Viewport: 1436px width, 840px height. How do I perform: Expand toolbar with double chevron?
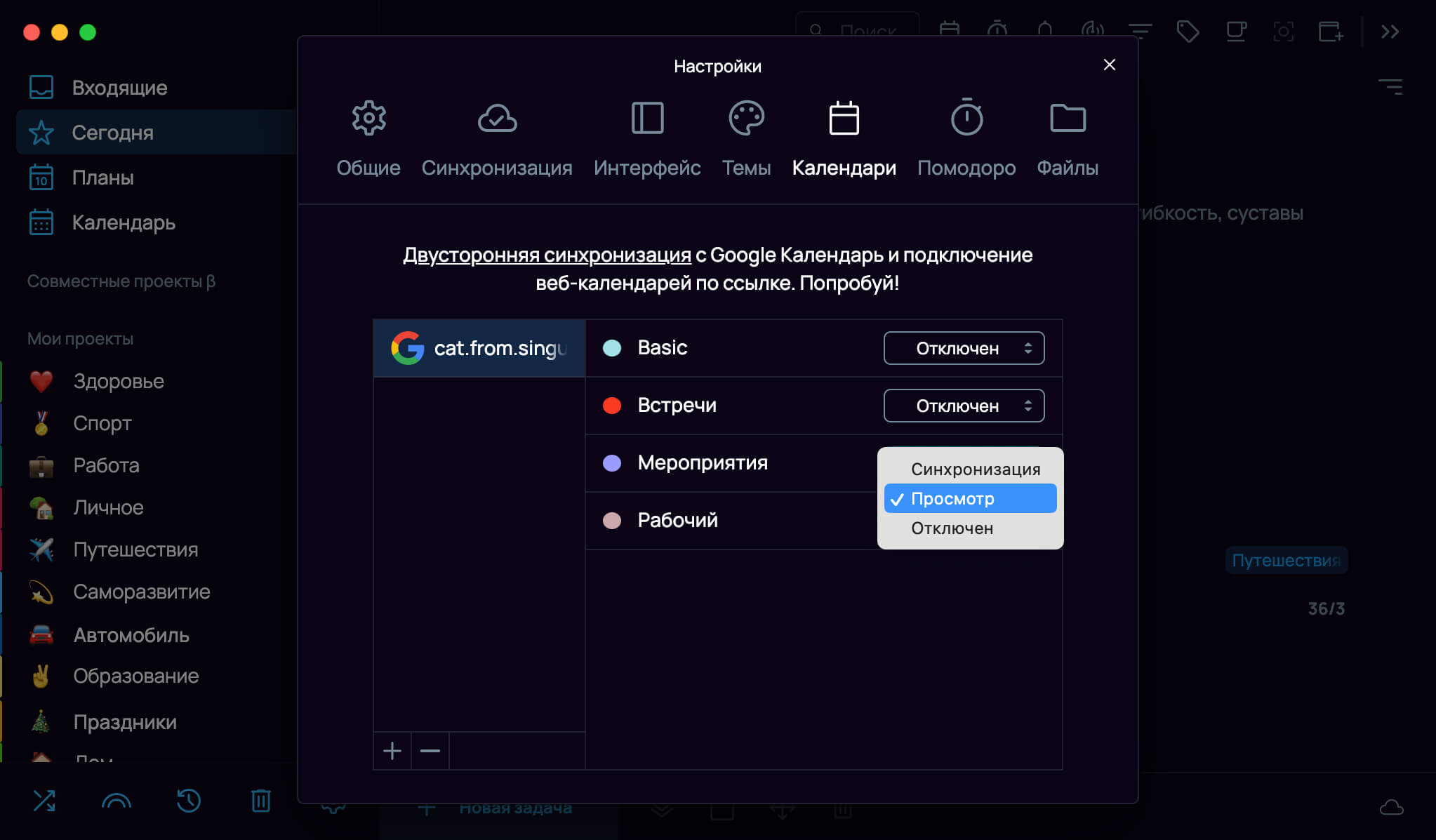click(x=1390, y=32)
